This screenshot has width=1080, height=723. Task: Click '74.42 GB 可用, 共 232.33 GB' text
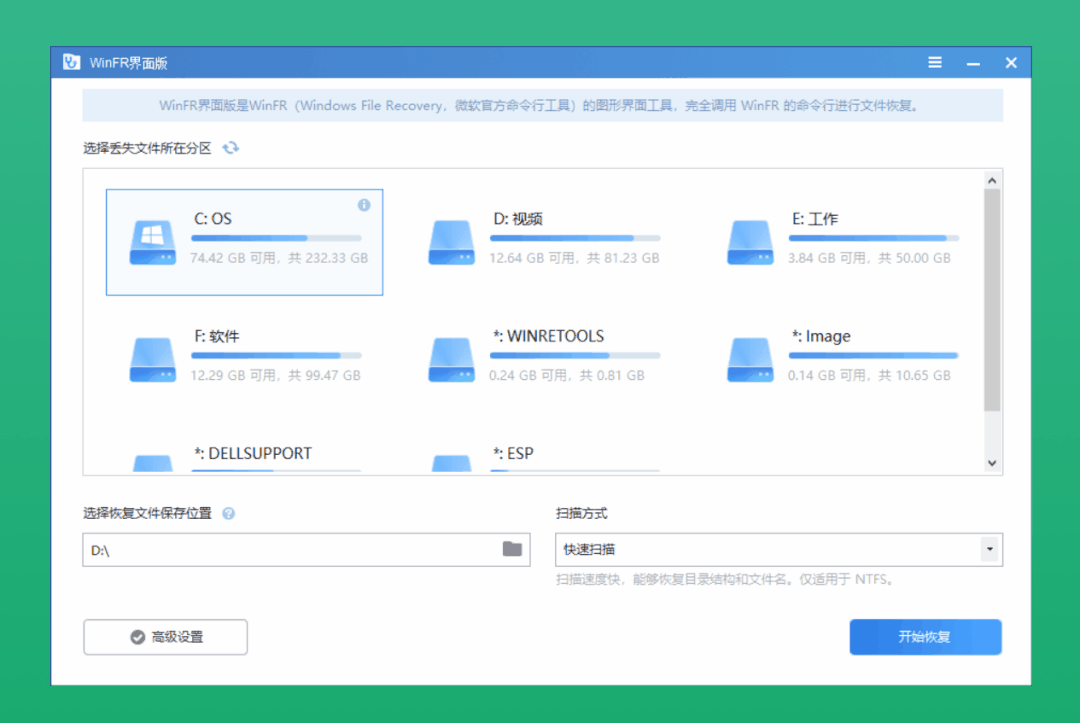point(279,258)
